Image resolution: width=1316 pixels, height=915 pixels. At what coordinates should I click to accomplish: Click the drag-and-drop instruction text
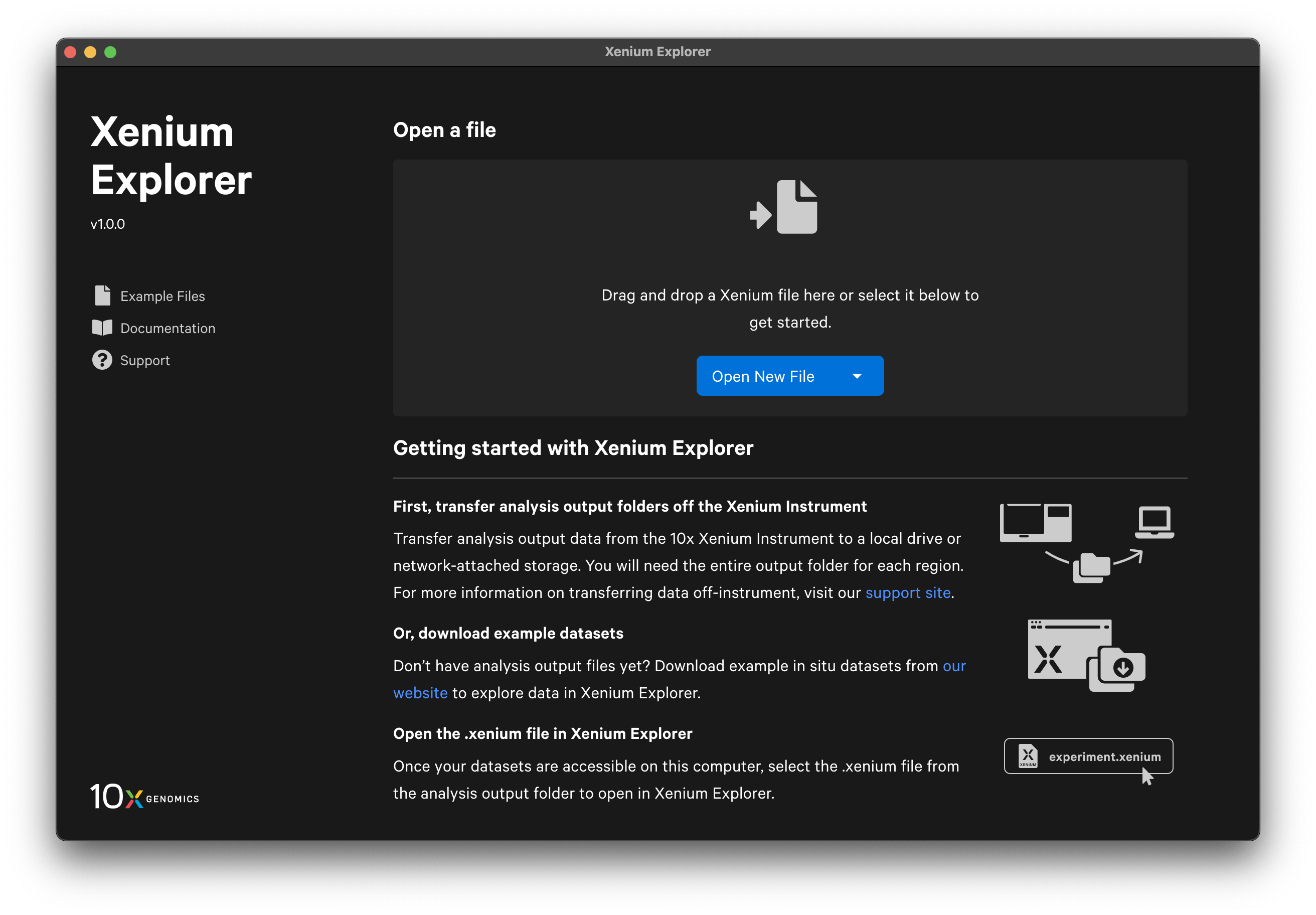point(790,309)
